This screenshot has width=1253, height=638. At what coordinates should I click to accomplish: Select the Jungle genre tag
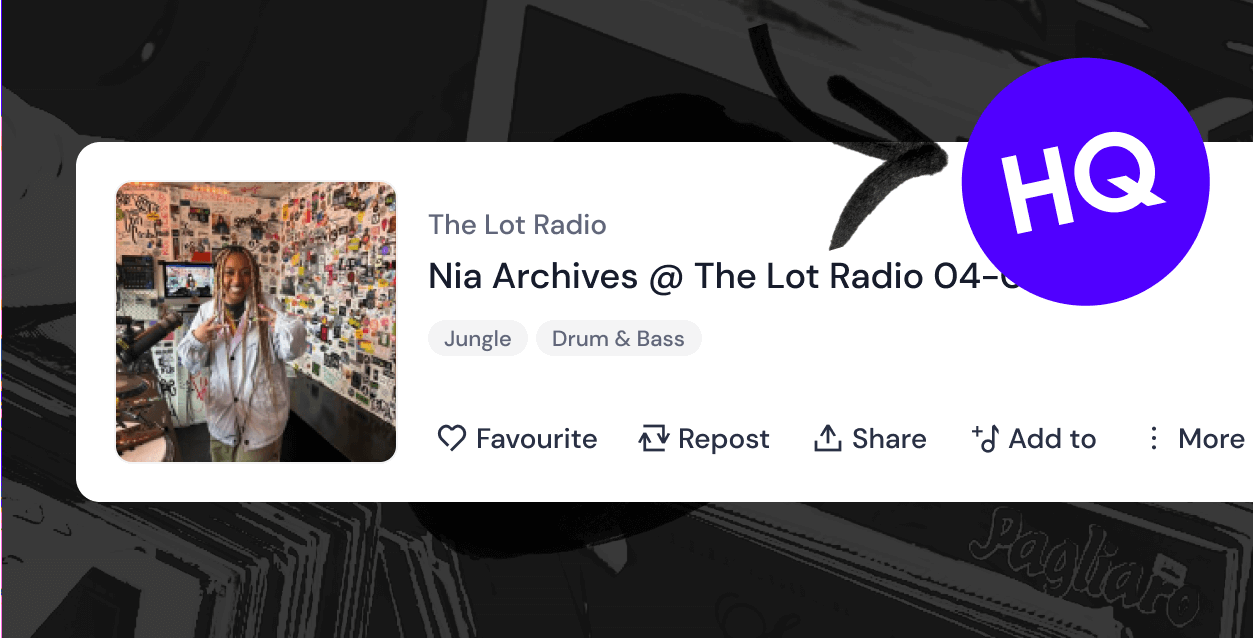pos(478,338)
